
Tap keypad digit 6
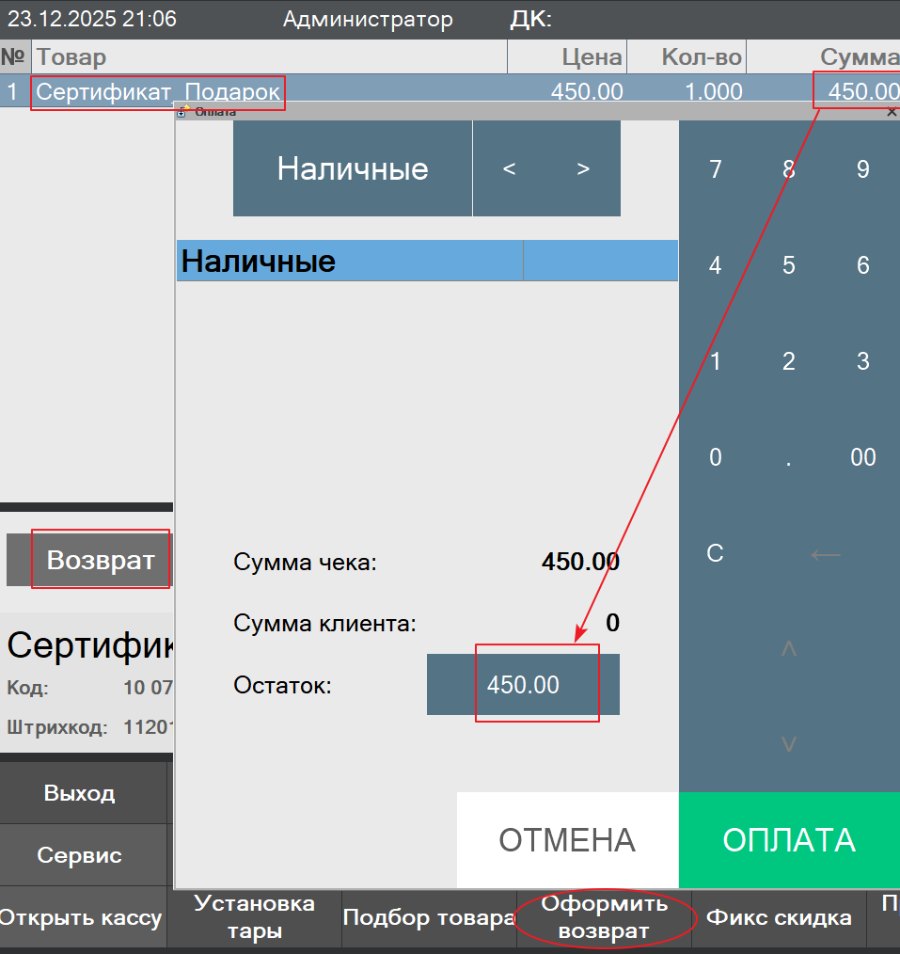[x=863, y=265]
